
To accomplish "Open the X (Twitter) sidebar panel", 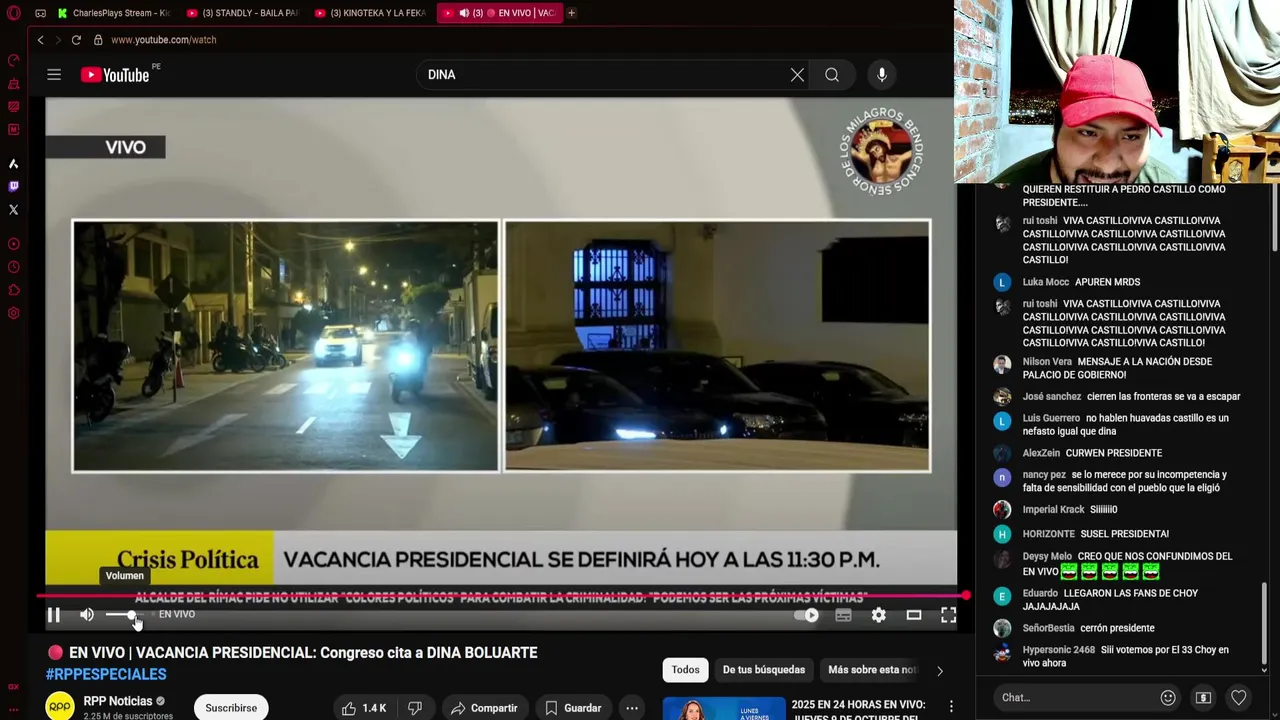I will pos(14,210).
